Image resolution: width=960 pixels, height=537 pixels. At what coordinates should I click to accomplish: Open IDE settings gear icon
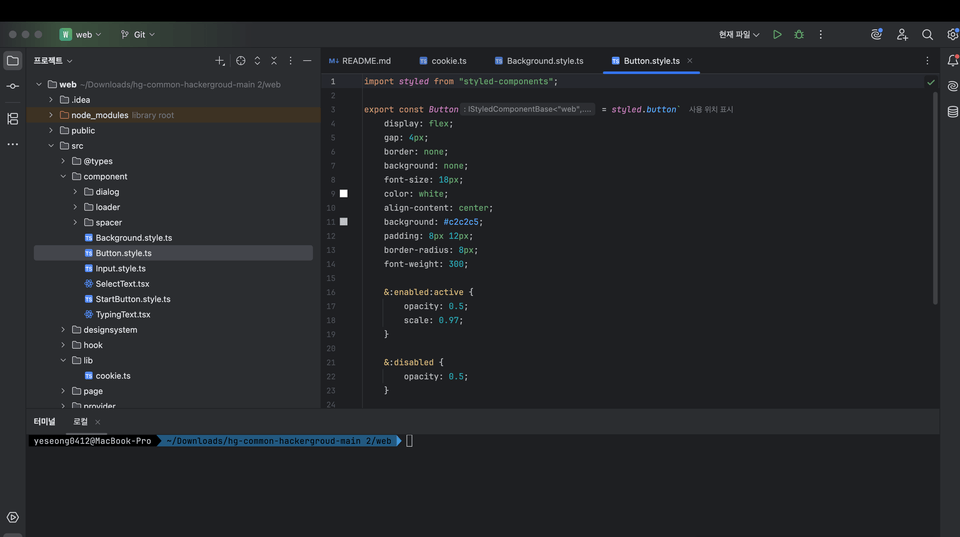[x=953, y=35]
